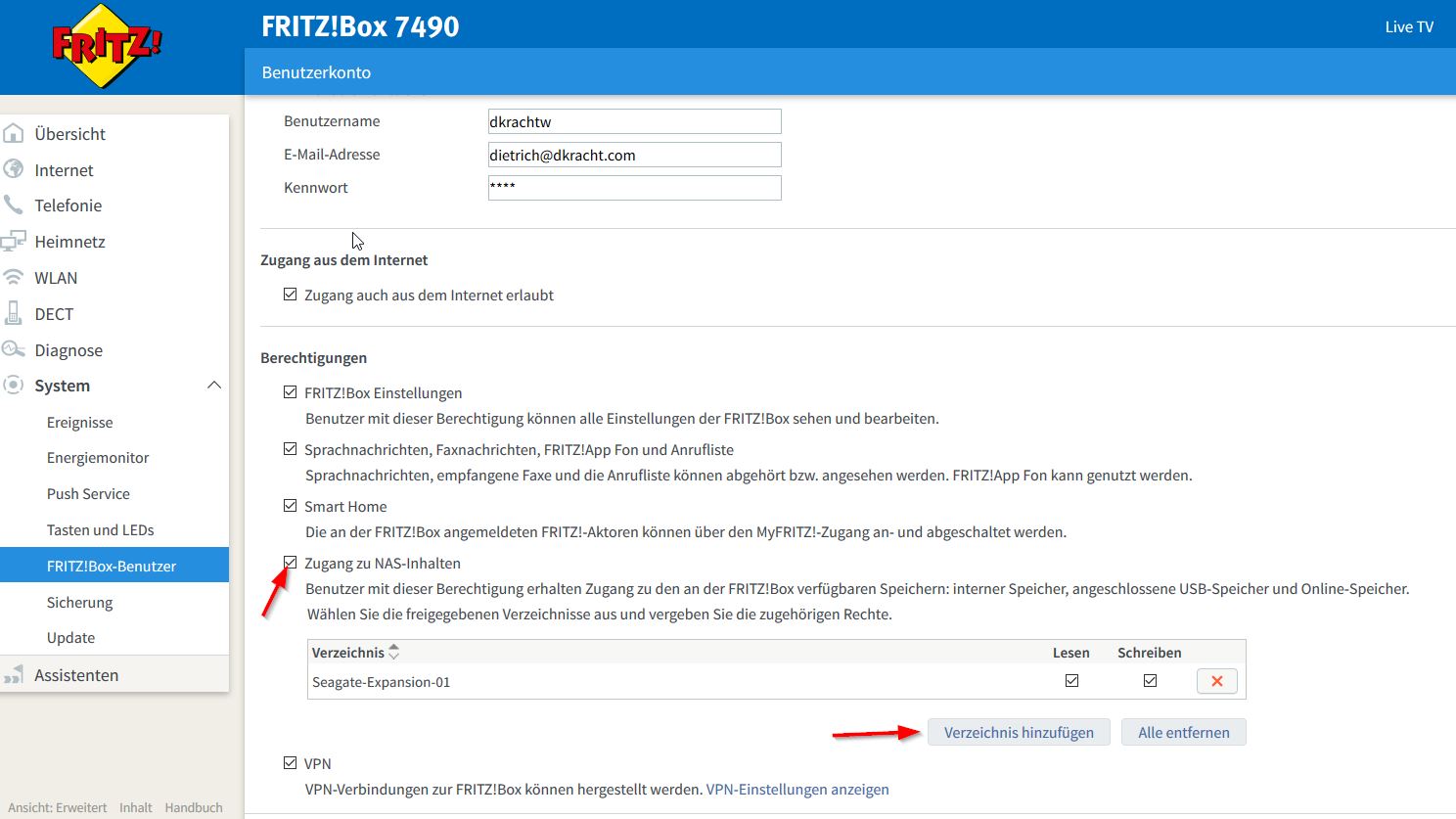1456x819 pixels.
Task: Toggle Zugang zu NAS-Inhalten checkbox
Action: tap(291, 563)
